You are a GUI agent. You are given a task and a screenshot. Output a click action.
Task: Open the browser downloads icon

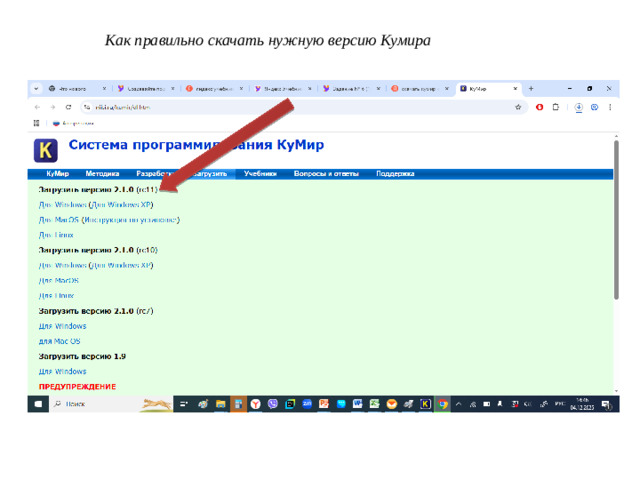[x=578, y=107]
